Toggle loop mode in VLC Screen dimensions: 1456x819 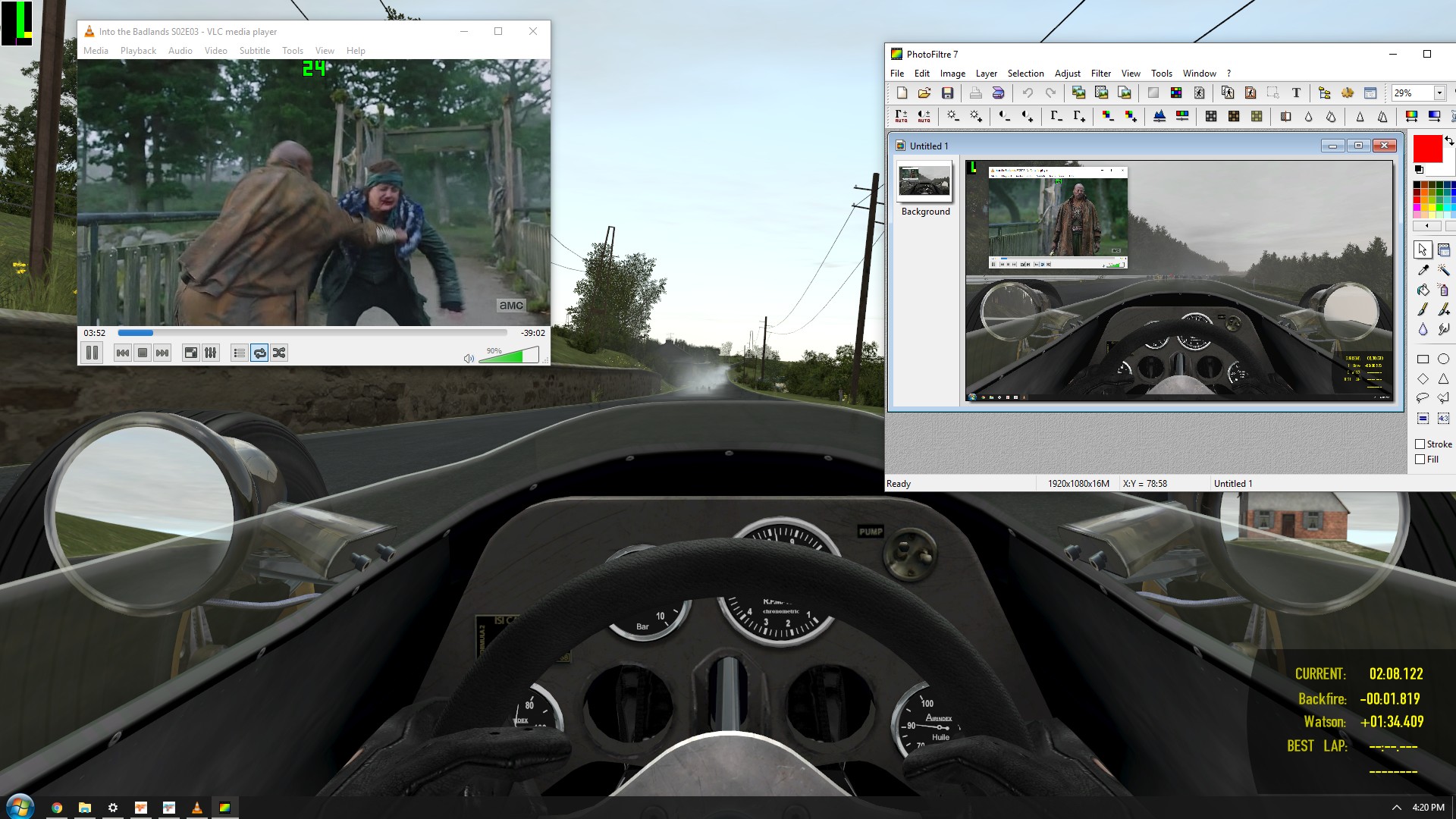[x=259, y=353]
